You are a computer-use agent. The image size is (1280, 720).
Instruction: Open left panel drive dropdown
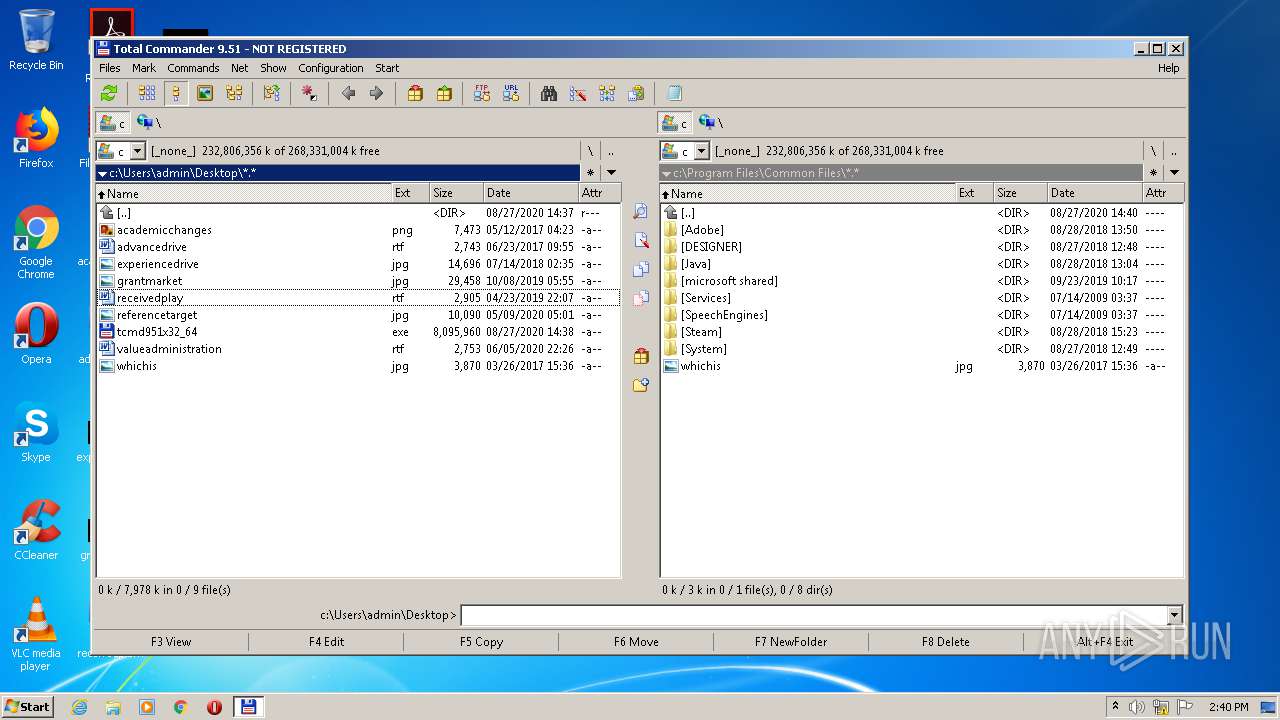click(137, 151)
